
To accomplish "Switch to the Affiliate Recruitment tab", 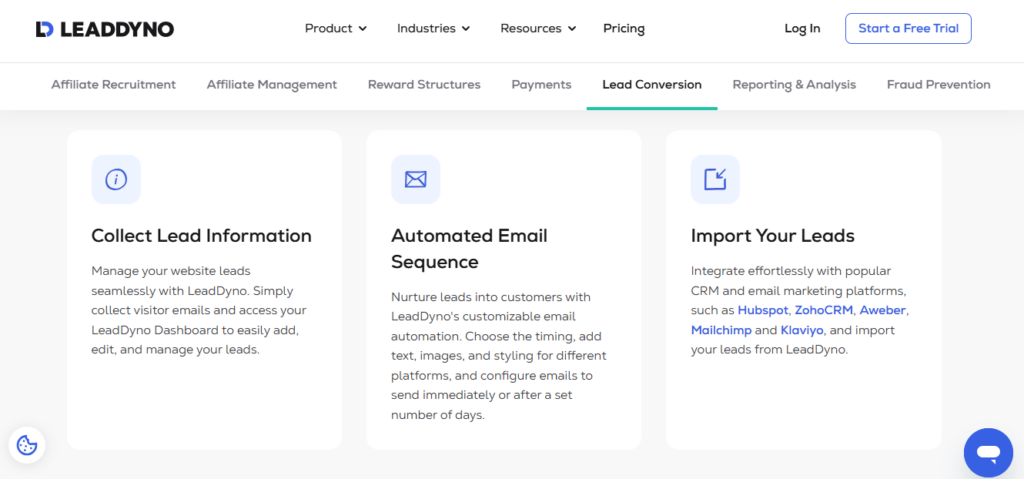I will 113,85.
